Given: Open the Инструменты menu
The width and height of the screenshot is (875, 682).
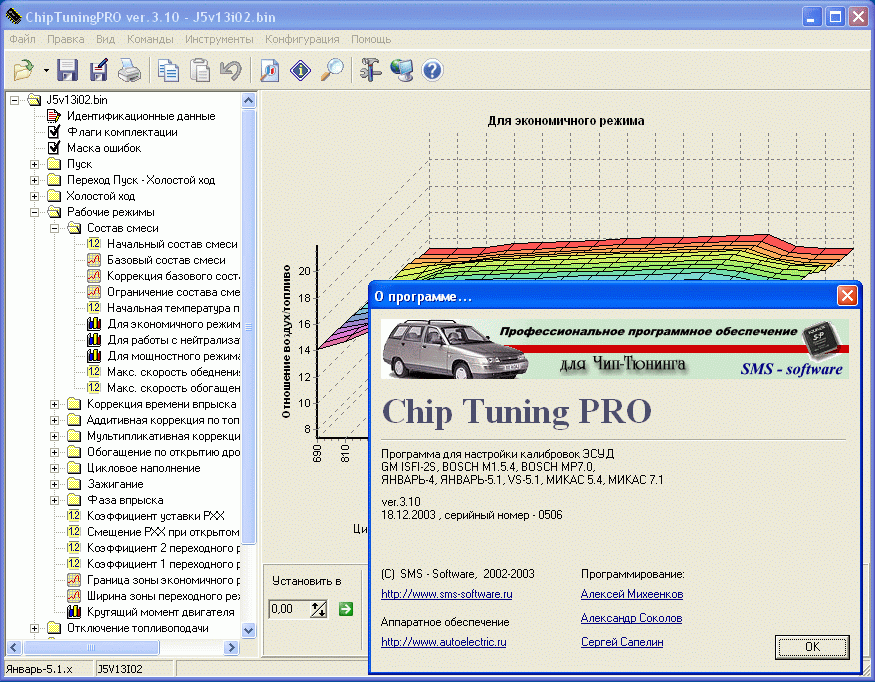Looking at the screenshot, I should (219, 39).
